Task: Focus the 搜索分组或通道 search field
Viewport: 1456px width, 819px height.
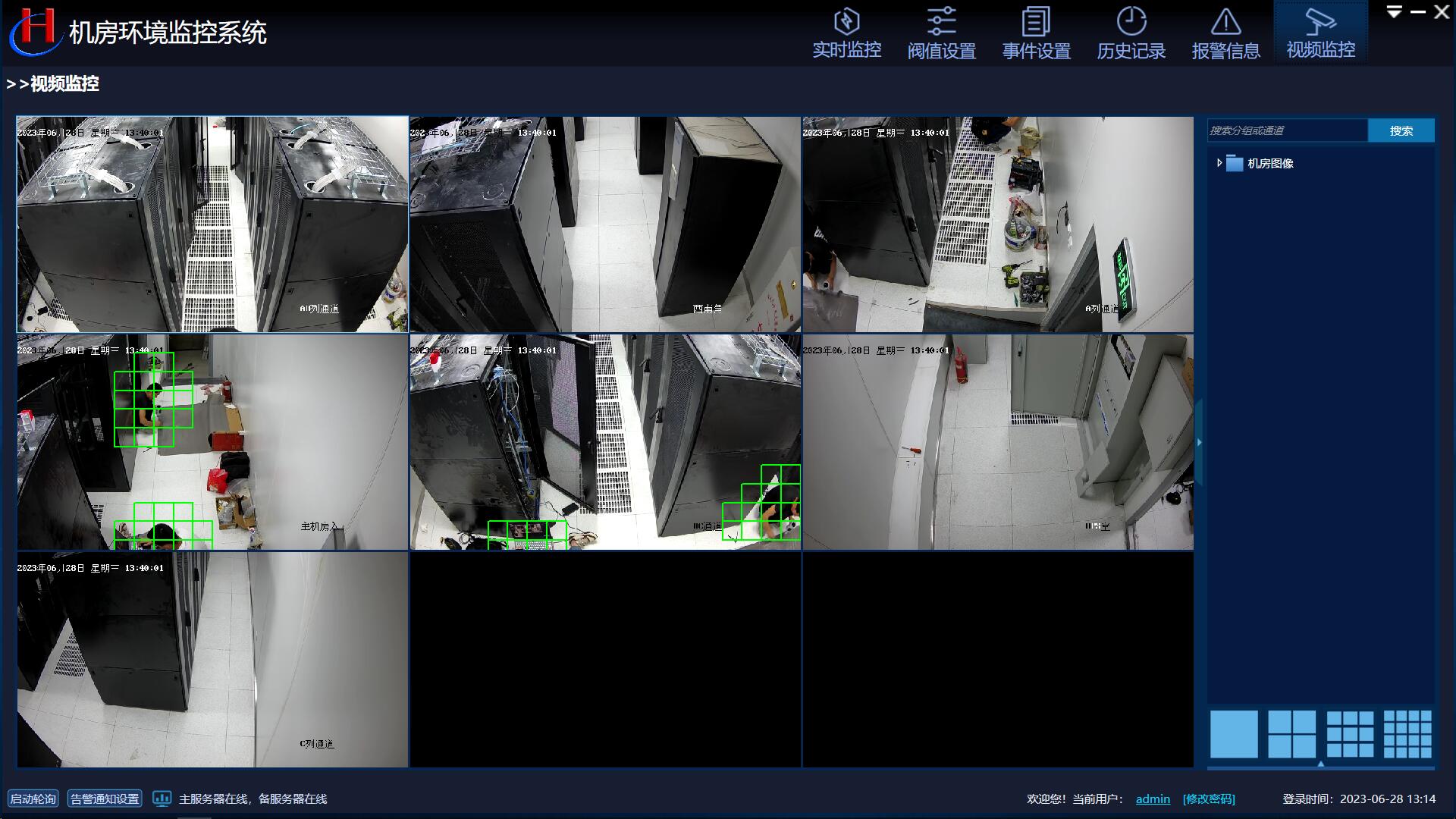Action: coord(1287,130)
